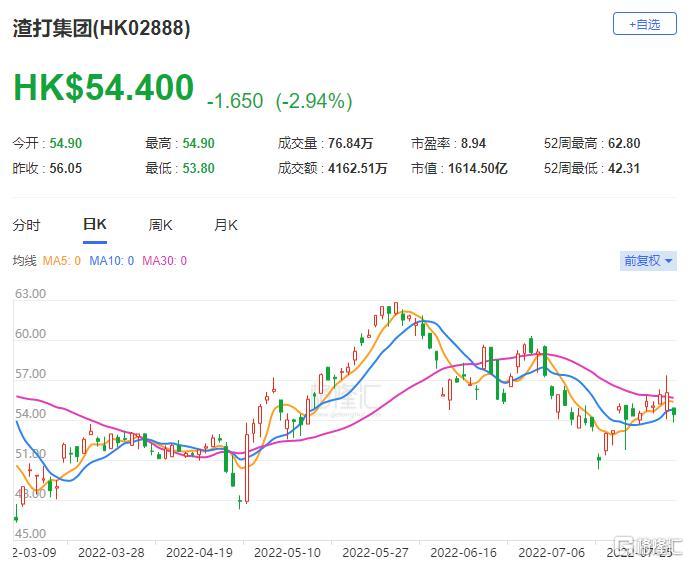Select the 日K tab

point(94,225)
